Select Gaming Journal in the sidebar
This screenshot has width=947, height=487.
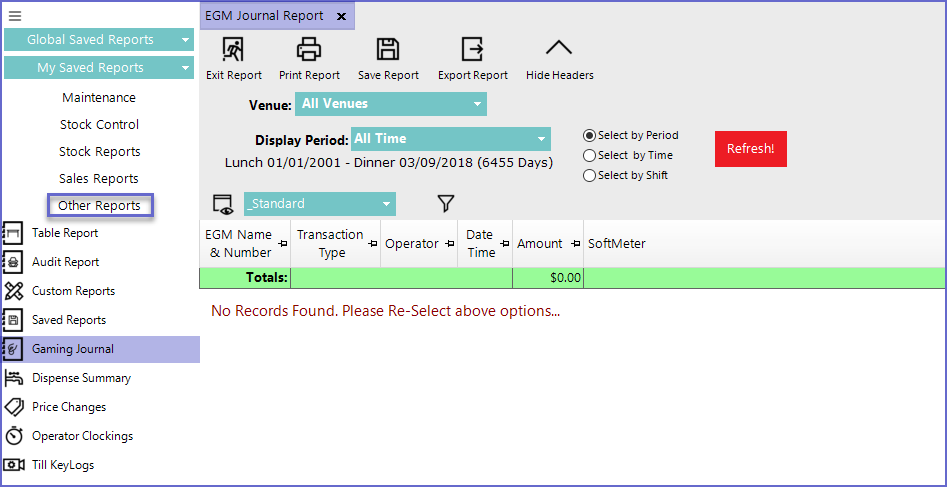pos(73,349)
